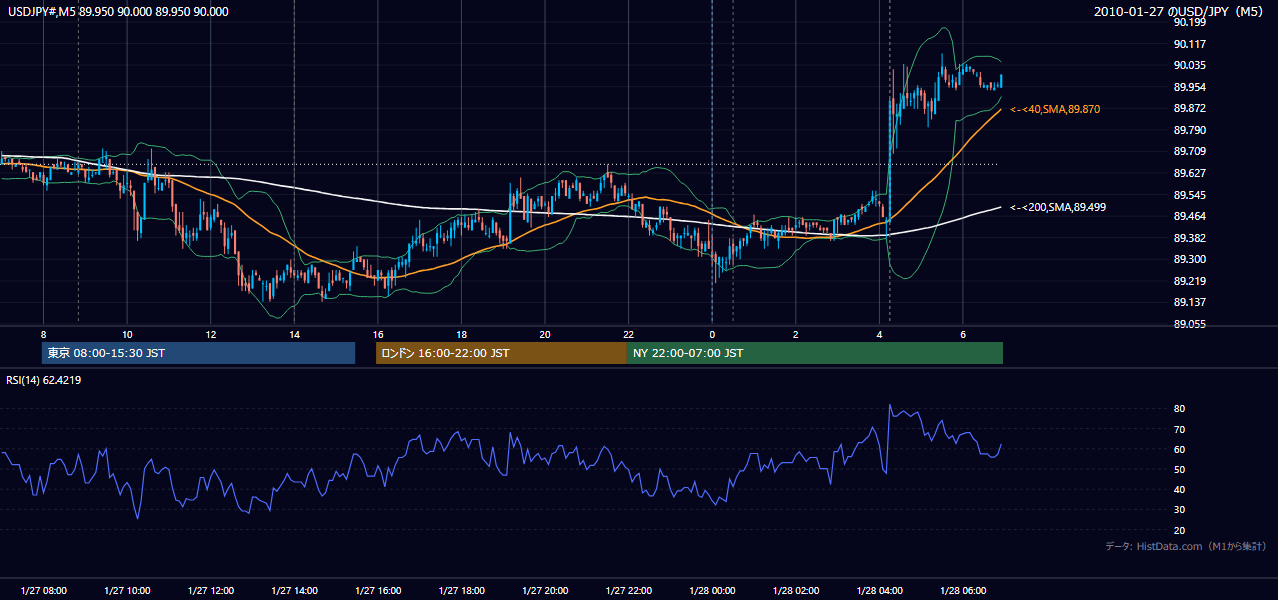Click the 89.790 price axis label
The width and height of the screenshot is (1278, 600).
coord(1188,130)
